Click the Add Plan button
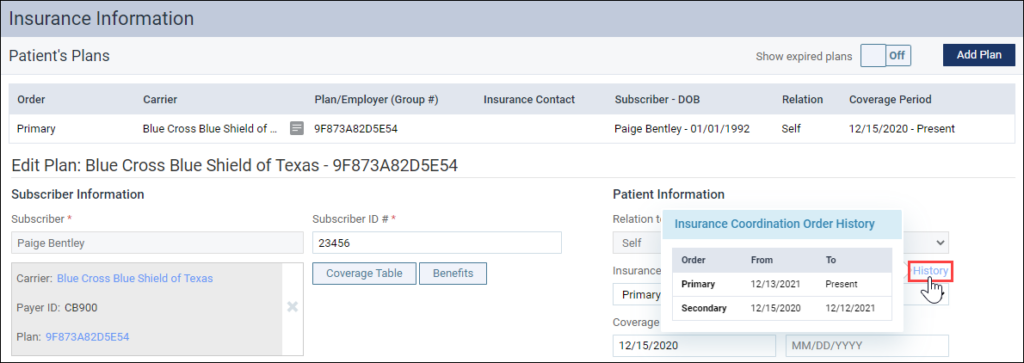The height and width of the screenshot is (363, 1024). (979, 55)
